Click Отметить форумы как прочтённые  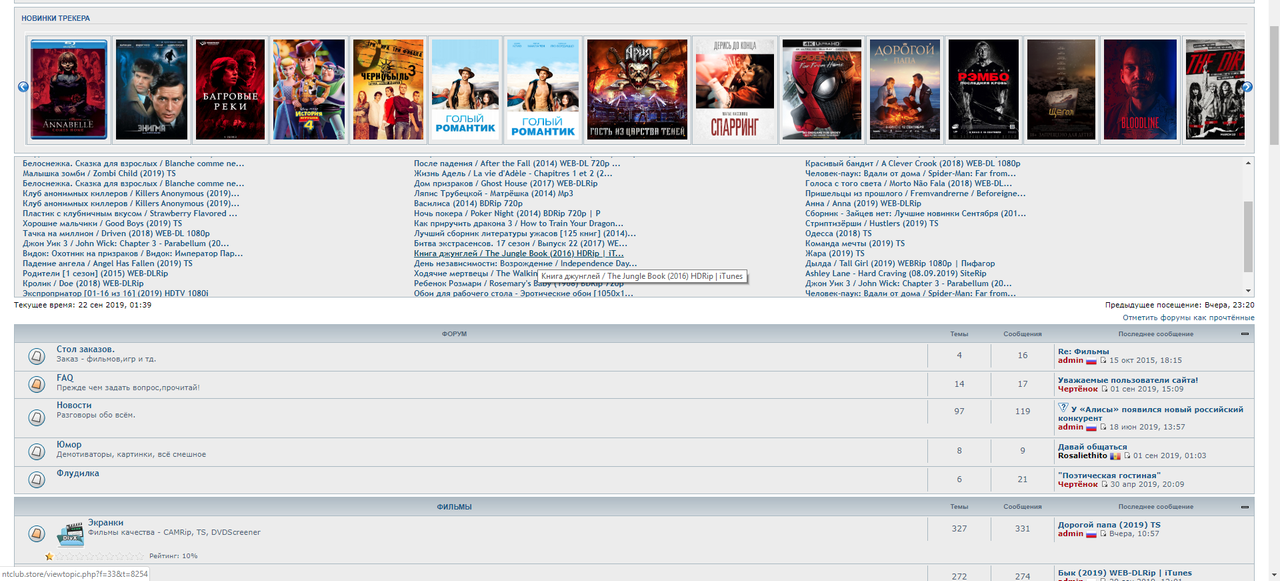[x=1188, y=318]
